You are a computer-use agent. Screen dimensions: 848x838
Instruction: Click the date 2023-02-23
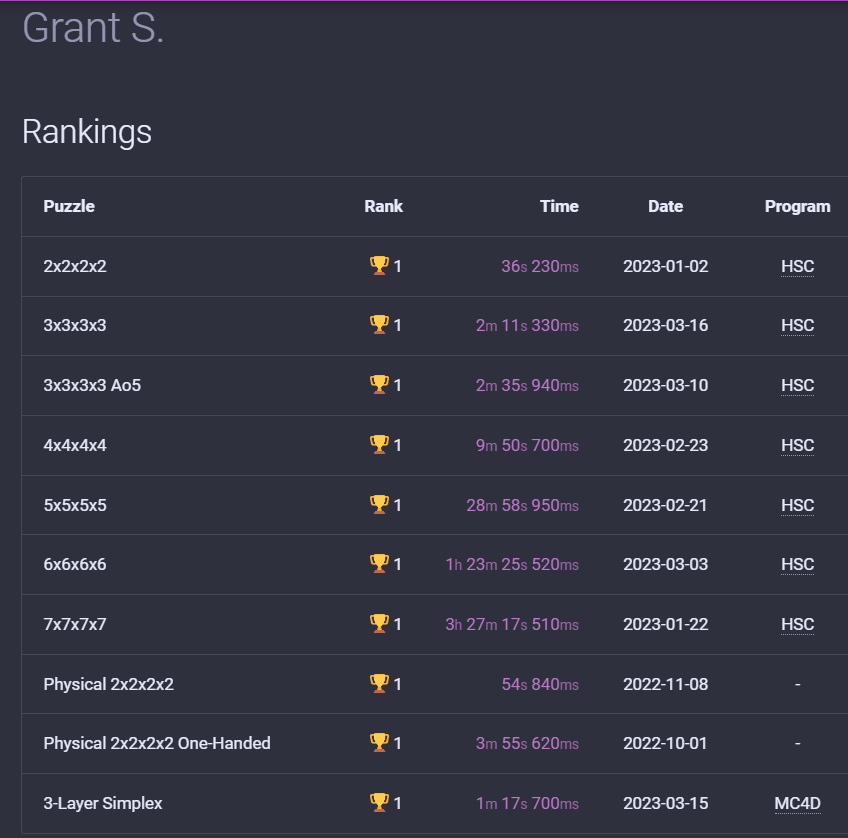(665, 445)
